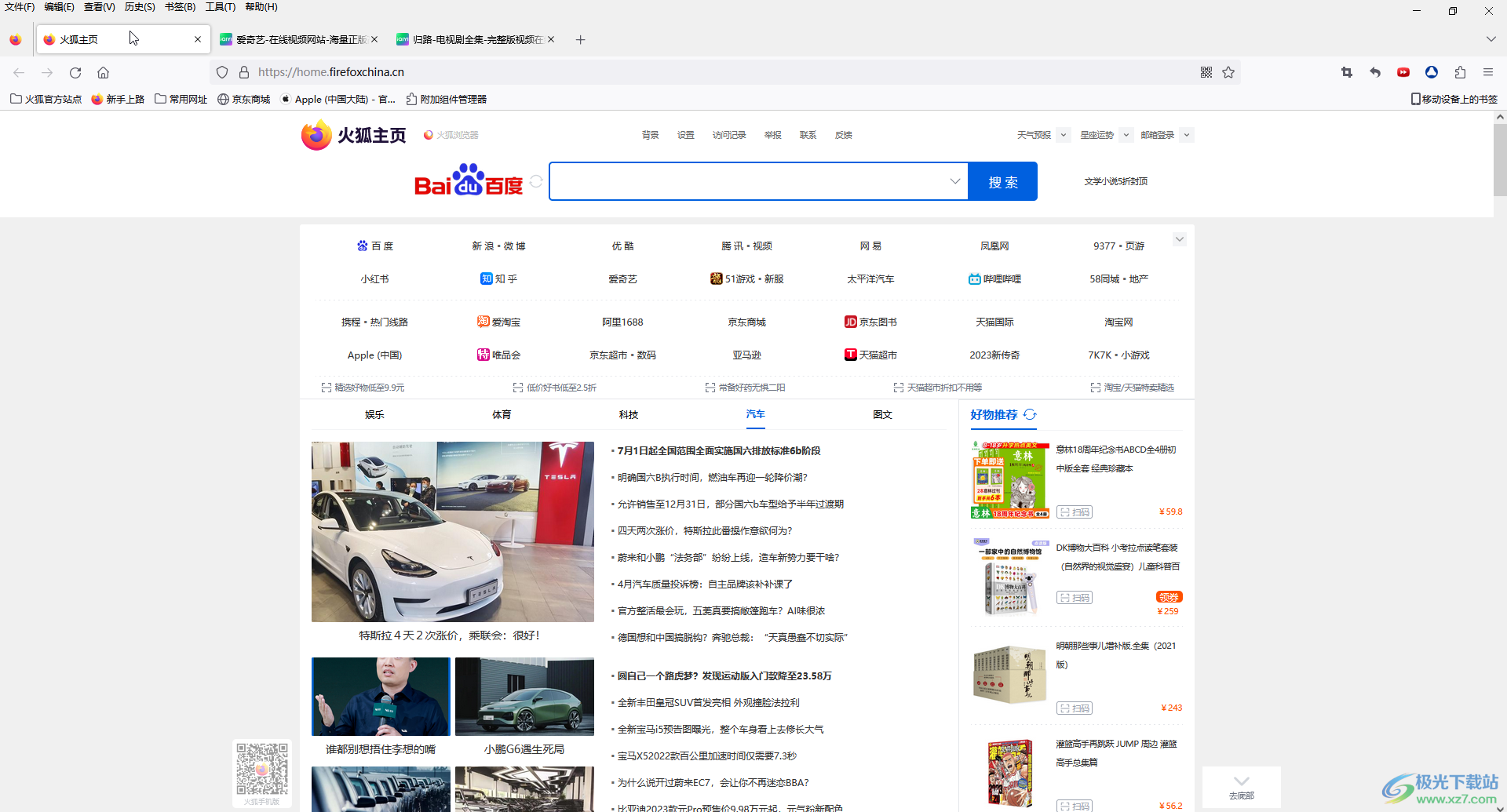Open the extensions puzzle icon
Viewport: 1507px width, 812px height.
pyautogui.click(x=1460, y=72)
